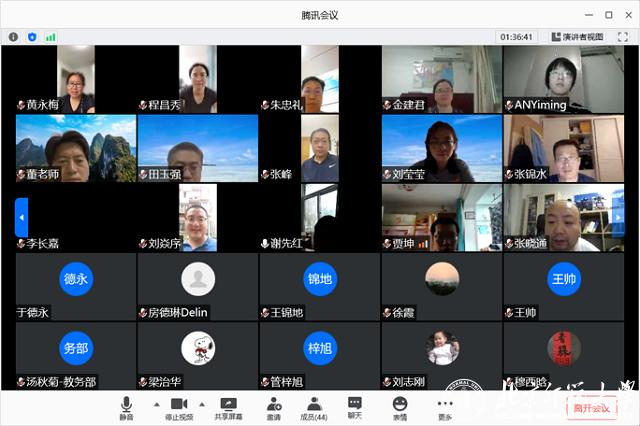This screenshot has height=426, width=640.
Task: Switch layout via speaker view (演讲者视图) button
Action: pos(577,37)
